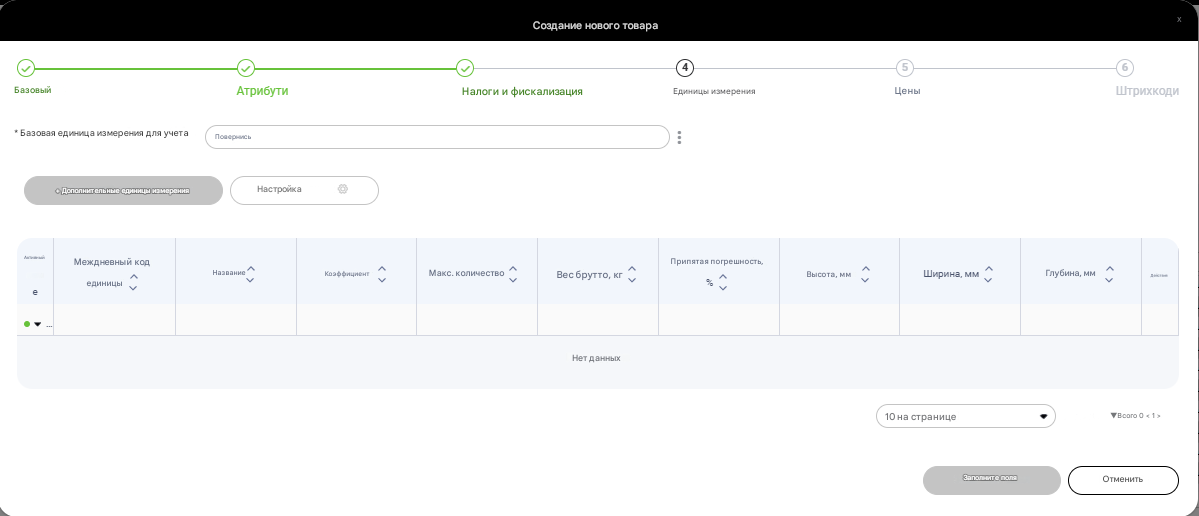Sort the Ширина, мм column
This screenshot has width=1199, height=516.
pos(989,274)
